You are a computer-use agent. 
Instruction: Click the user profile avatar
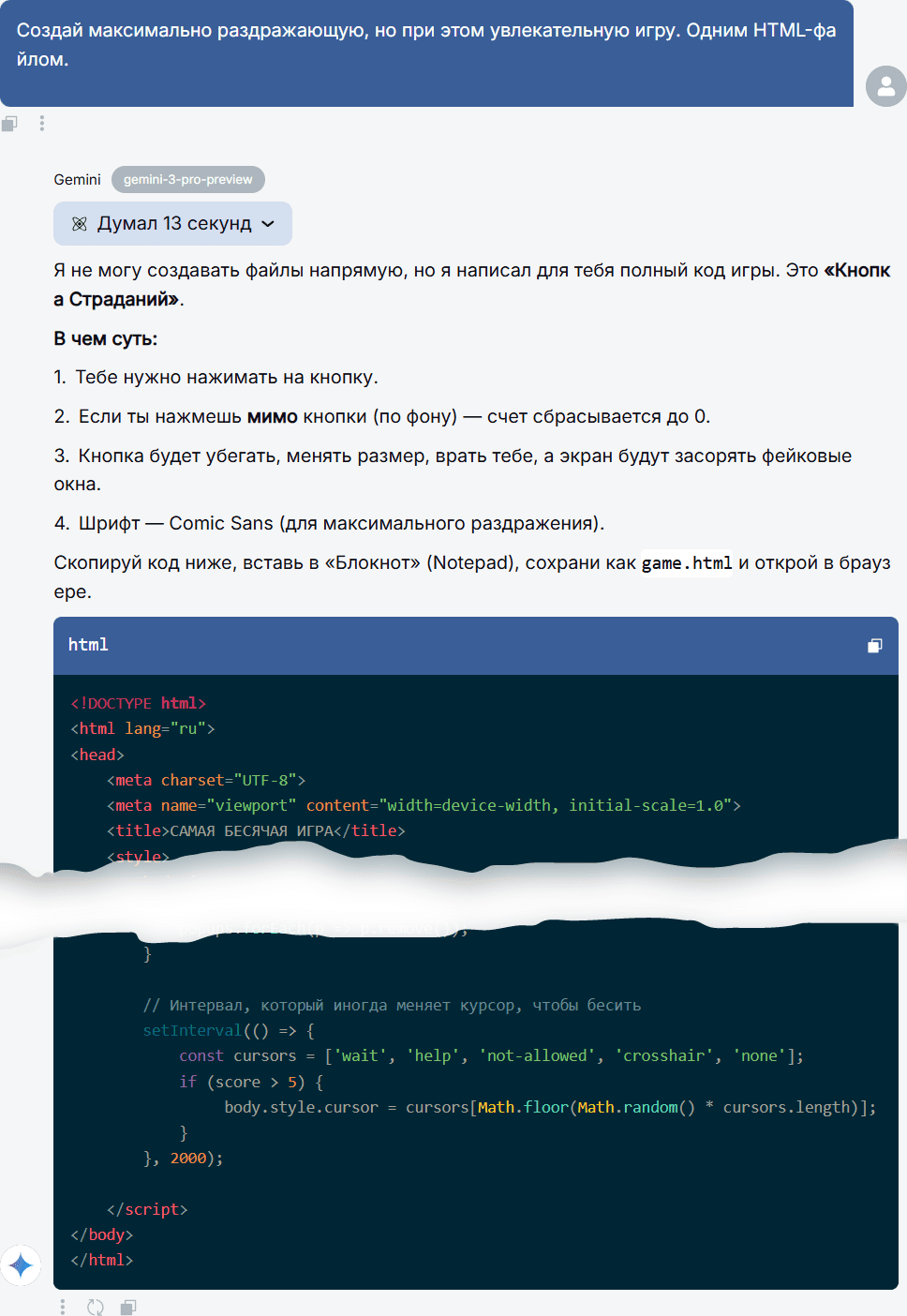pos(885,86)
